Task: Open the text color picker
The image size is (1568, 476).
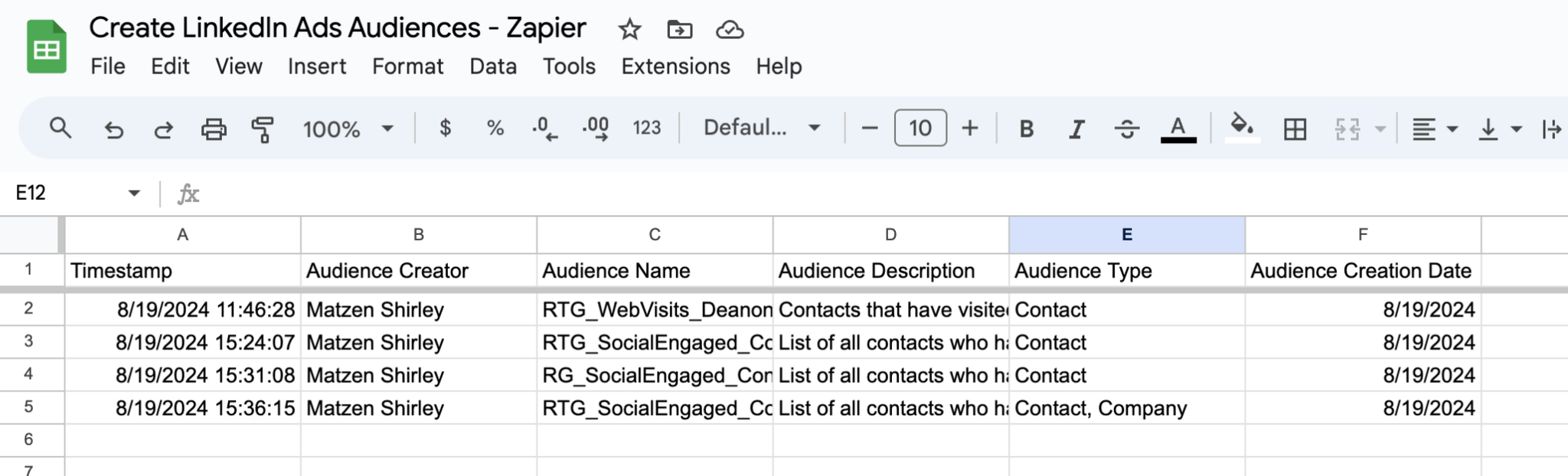Action: (x=1178, y=129)
